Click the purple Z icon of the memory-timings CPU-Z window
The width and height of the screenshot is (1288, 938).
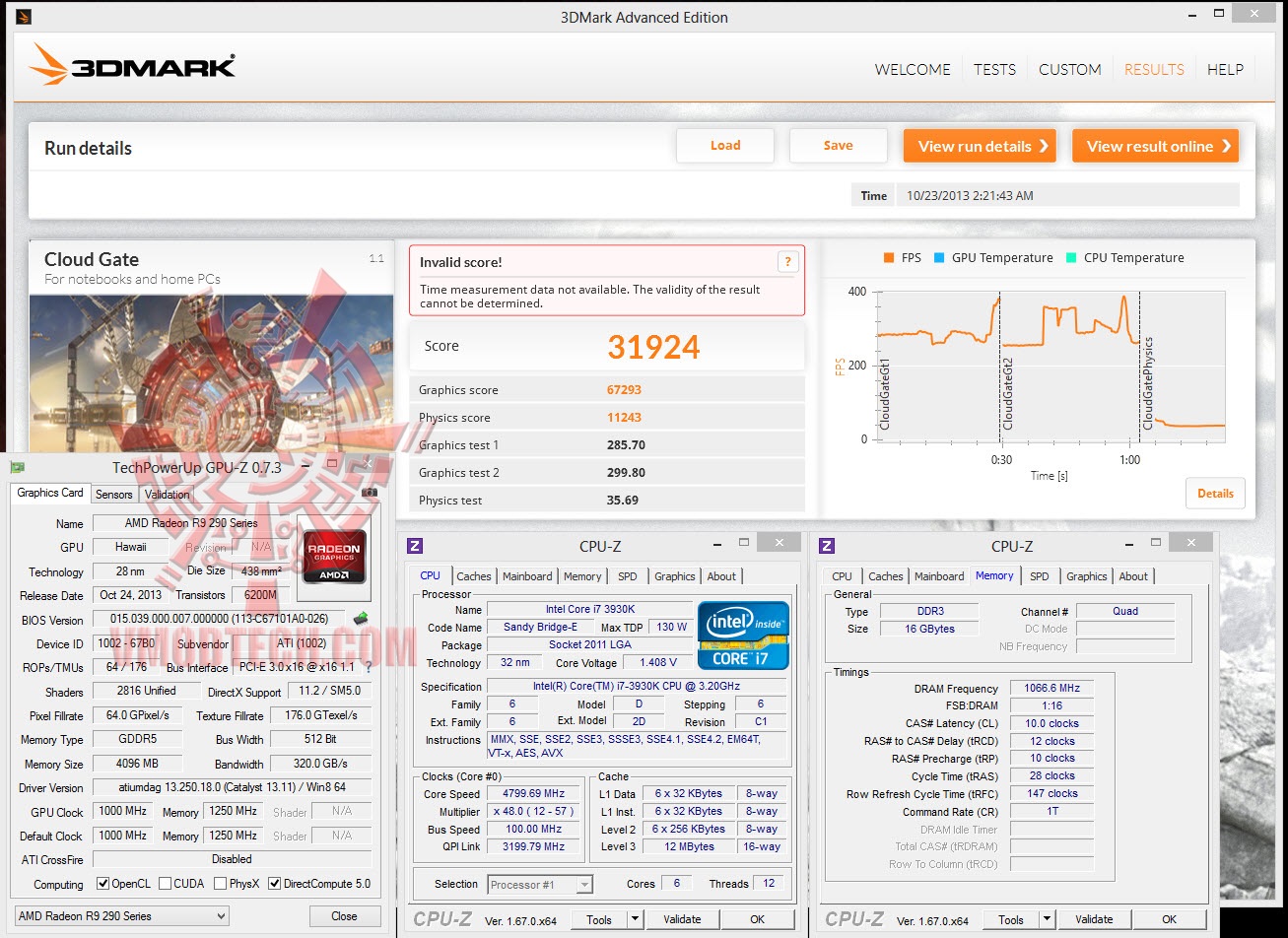tap(827, 546)
